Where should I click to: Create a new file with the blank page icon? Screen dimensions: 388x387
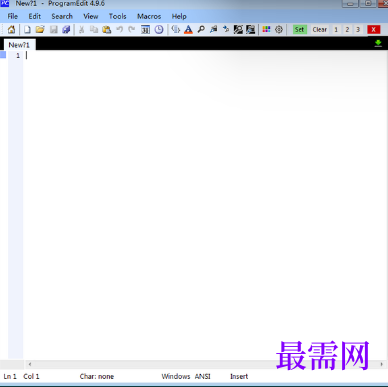[x=27, y=30]
